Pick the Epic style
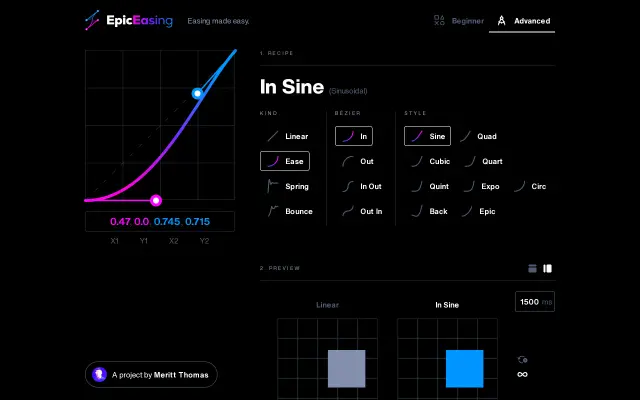This screenshot has height=400, width=640. (x=478, y=211)
